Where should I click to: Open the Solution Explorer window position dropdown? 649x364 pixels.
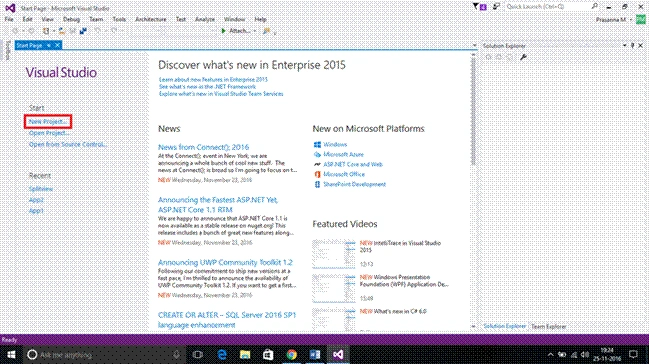625,46
